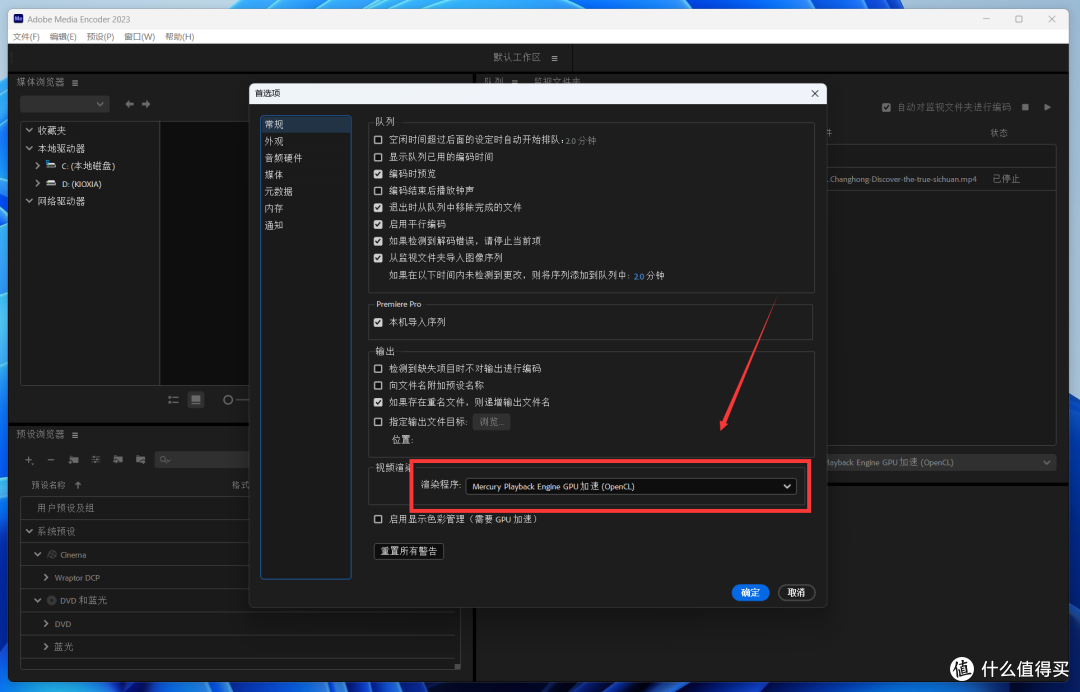Collapse the 系统预设 group

point(29,531)
